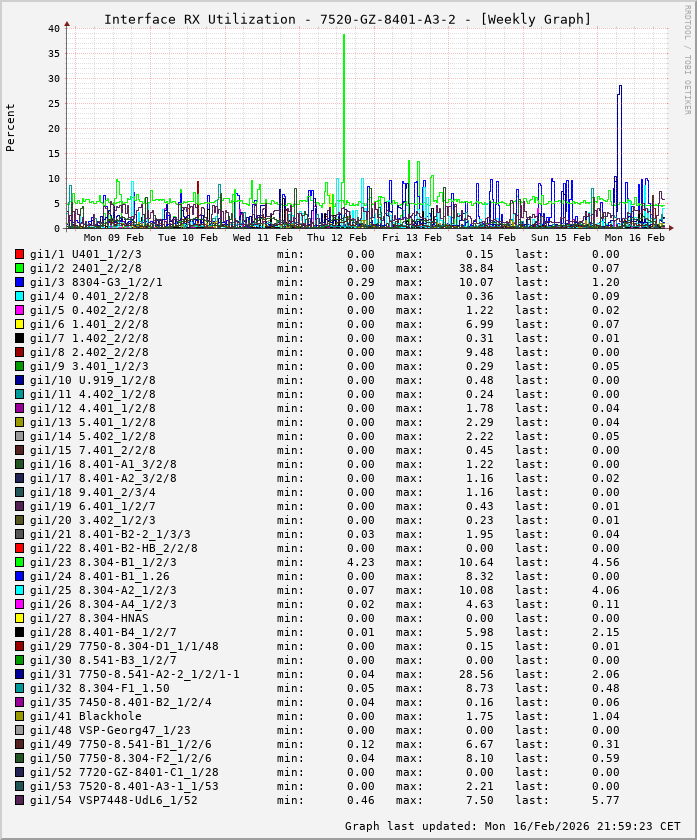Select the Sat 14 Feb axis label
Screen dimensions: 697x840
click(485, 238)
